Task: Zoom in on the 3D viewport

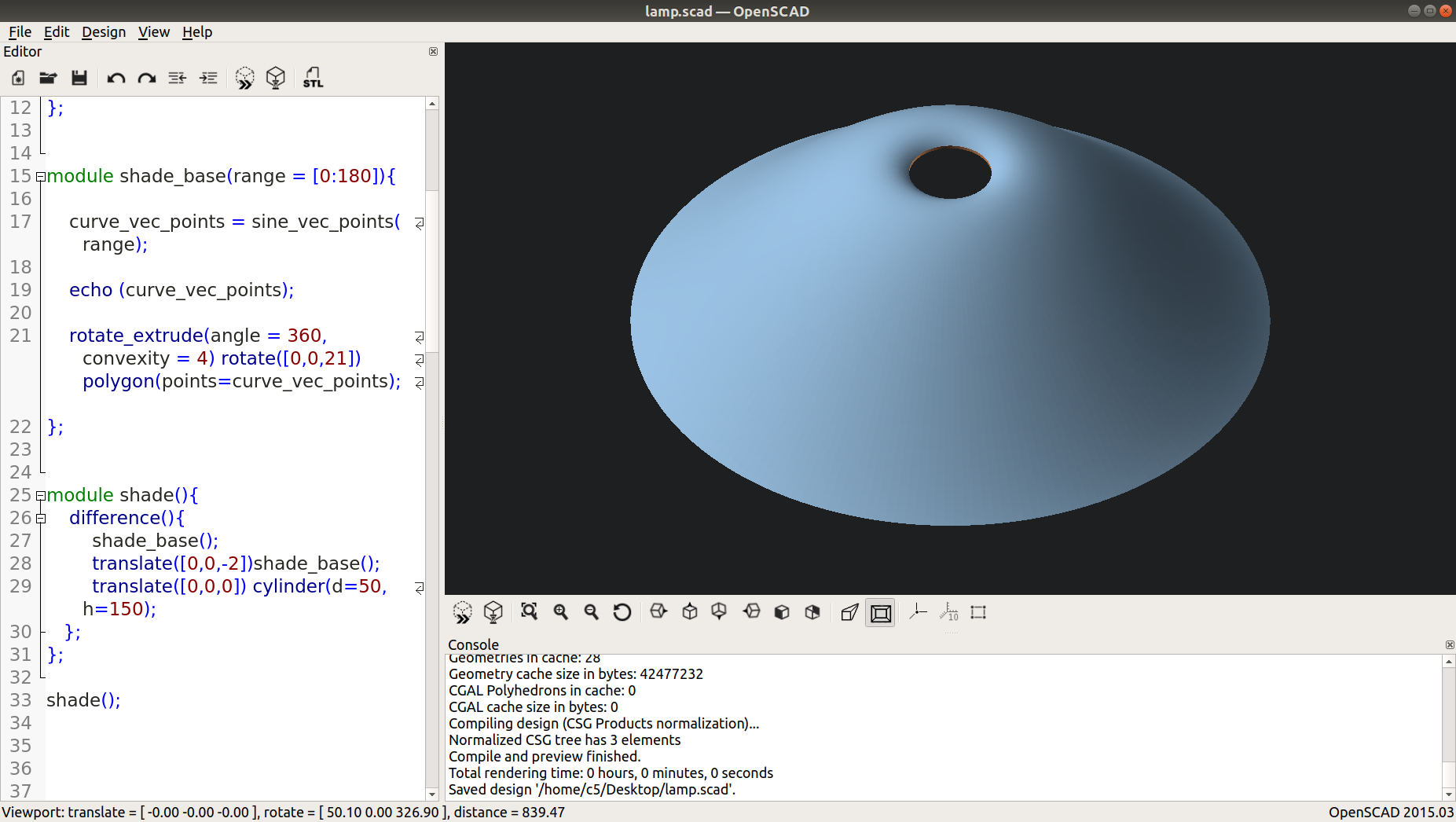Action: (560, 612)
